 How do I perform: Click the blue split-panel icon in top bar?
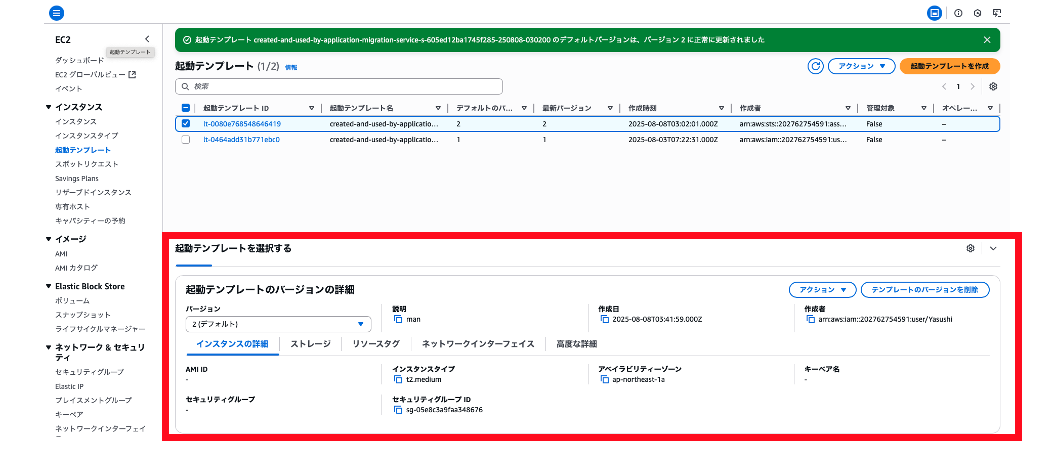934,13
